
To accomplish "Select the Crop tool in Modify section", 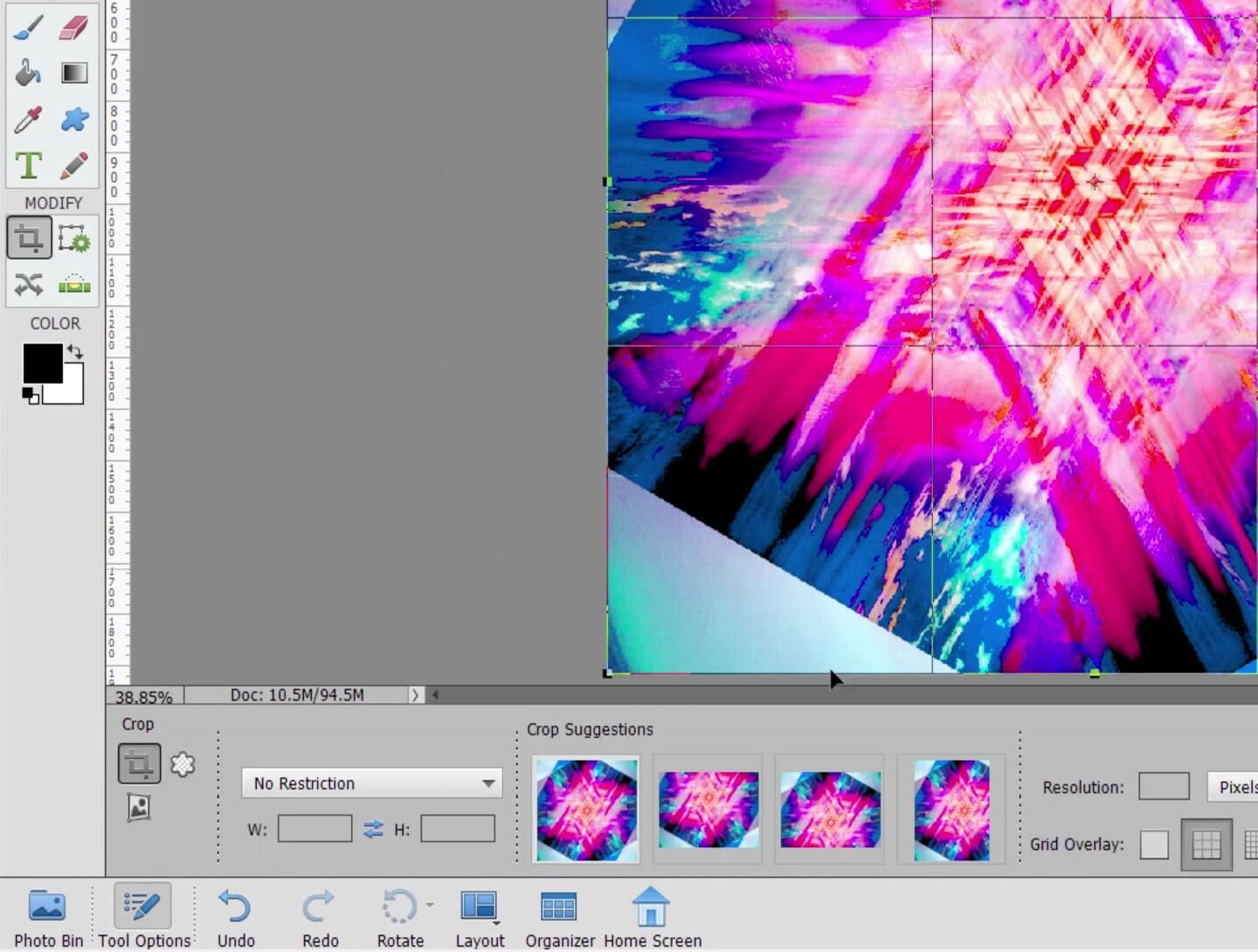I will (x=29, y=238).
